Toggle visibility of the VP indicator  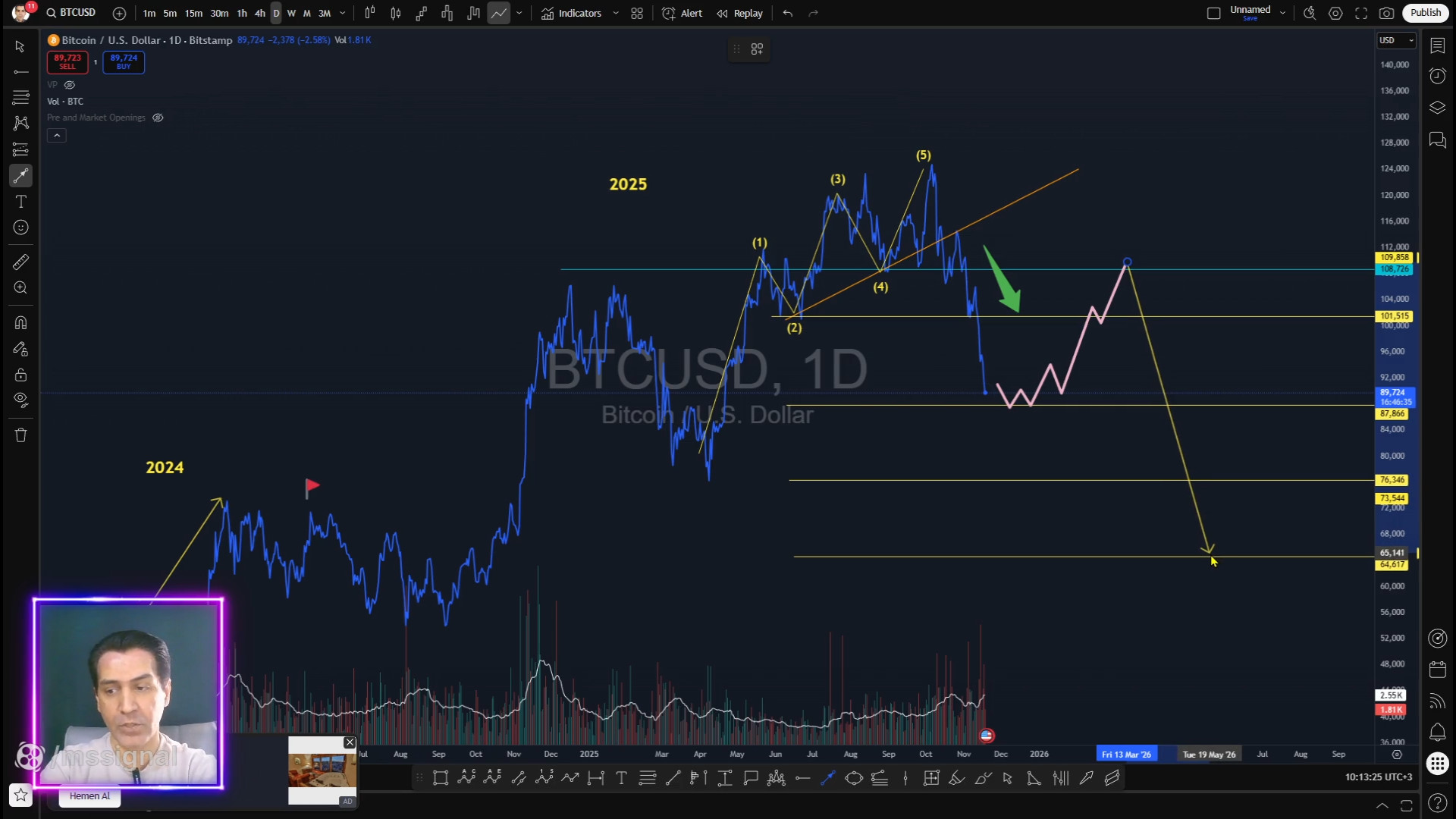point(70,85)
